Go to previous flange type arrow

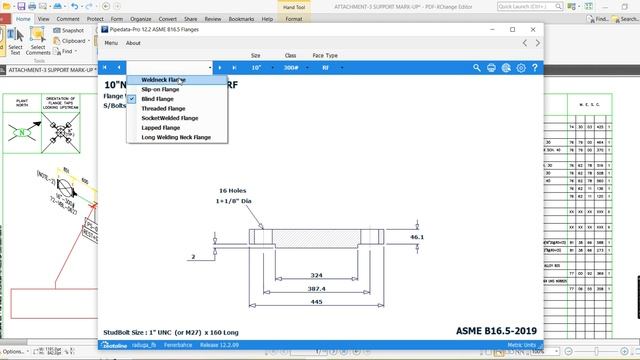coord(119,68)
